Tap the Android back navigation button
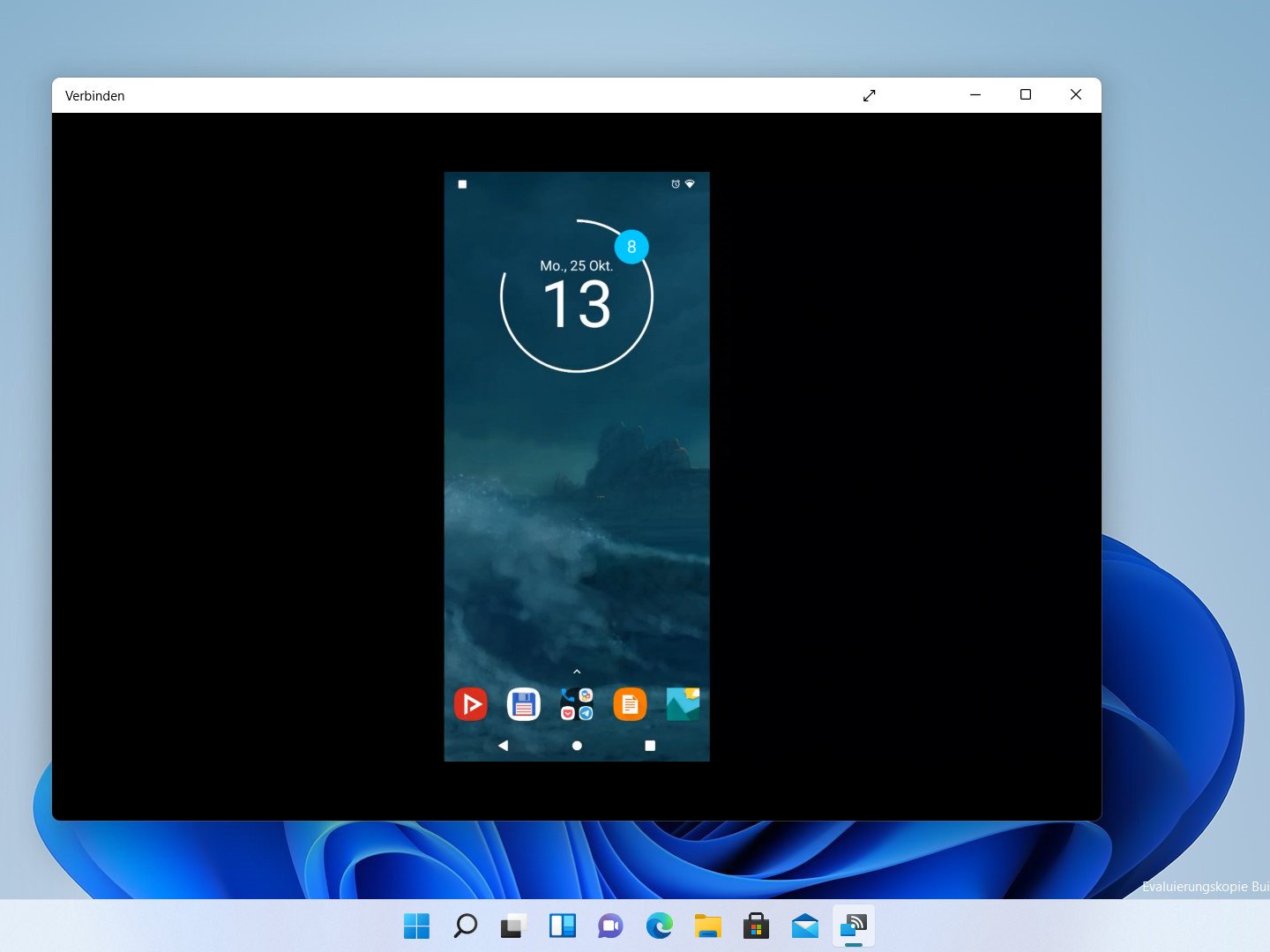The width and height of the screenshot is (1270, 952). tap(503, 746)
